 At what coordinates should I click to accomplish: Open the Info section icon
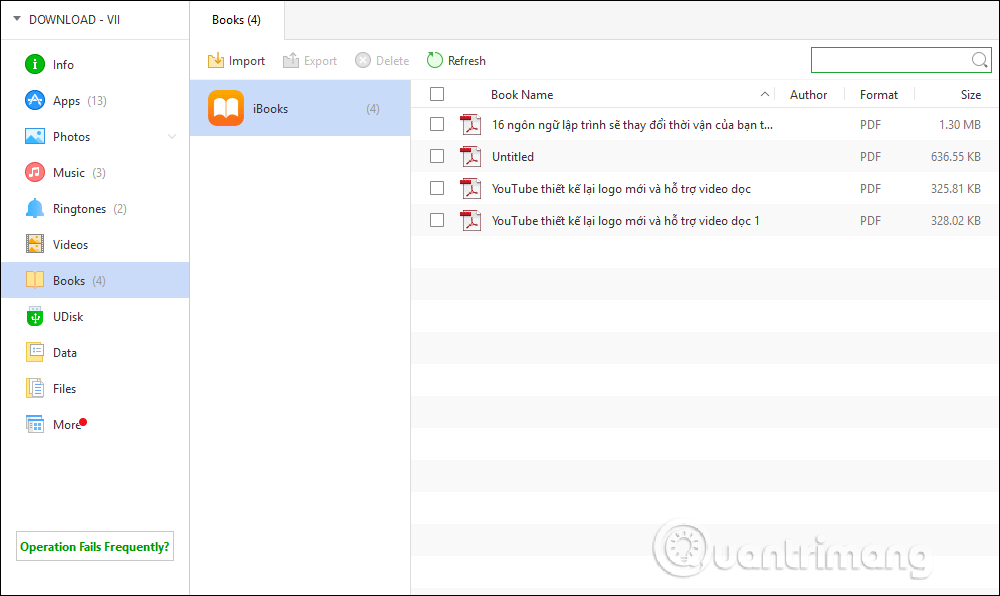(34, 64)
